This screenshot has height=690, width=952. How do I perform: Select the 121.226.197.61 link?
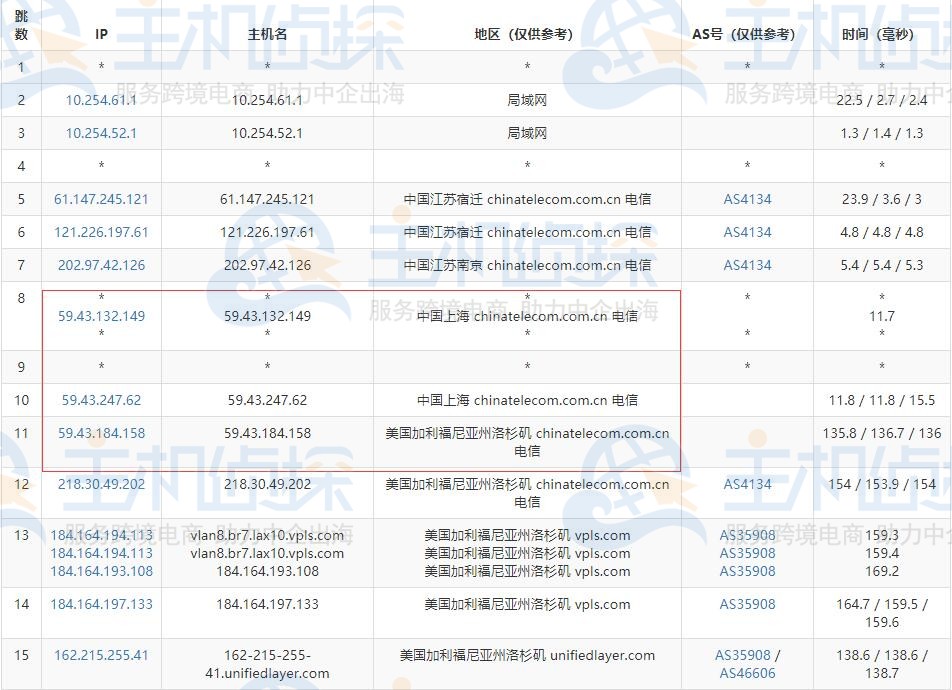[x=100, y=232]
